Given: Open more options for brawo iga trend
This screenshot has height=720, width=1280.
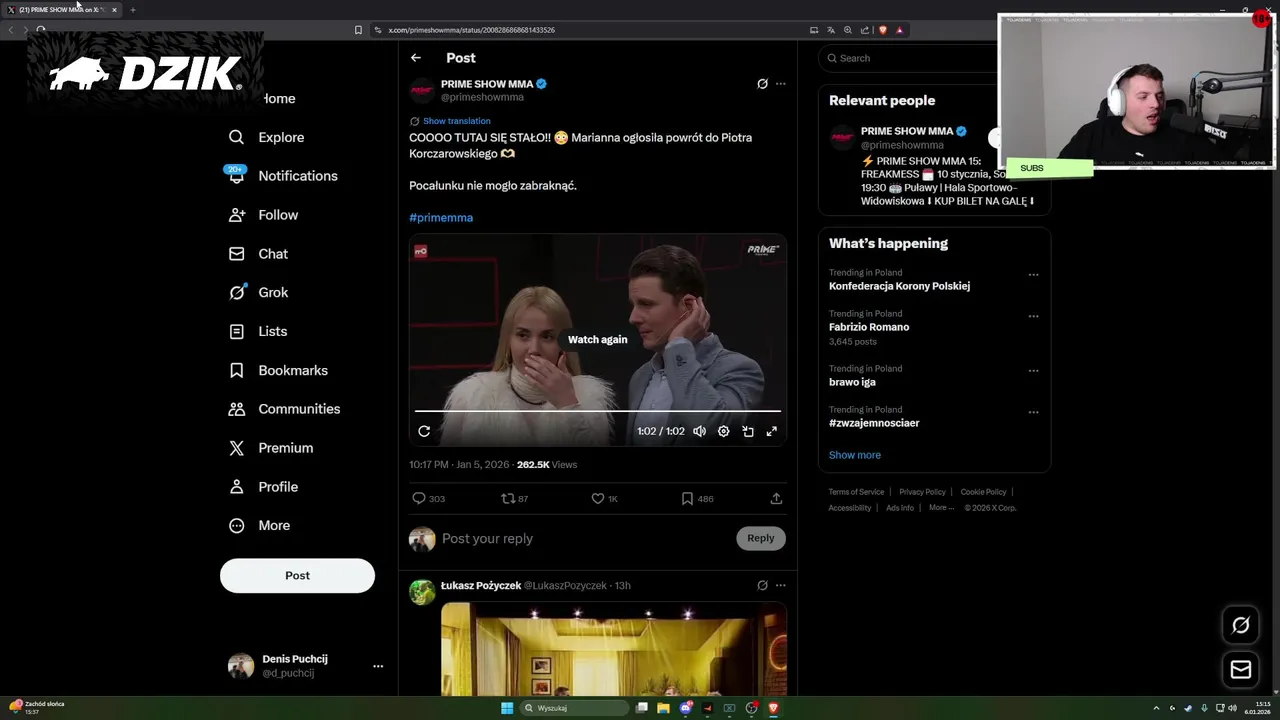Looking at the screenshot, I should [1033, 371].
